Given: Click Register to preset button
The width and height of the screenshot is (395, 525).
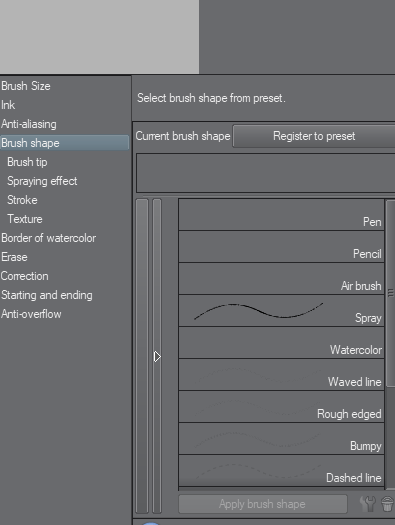Looking at the screenshot, I should coord(314,136).
